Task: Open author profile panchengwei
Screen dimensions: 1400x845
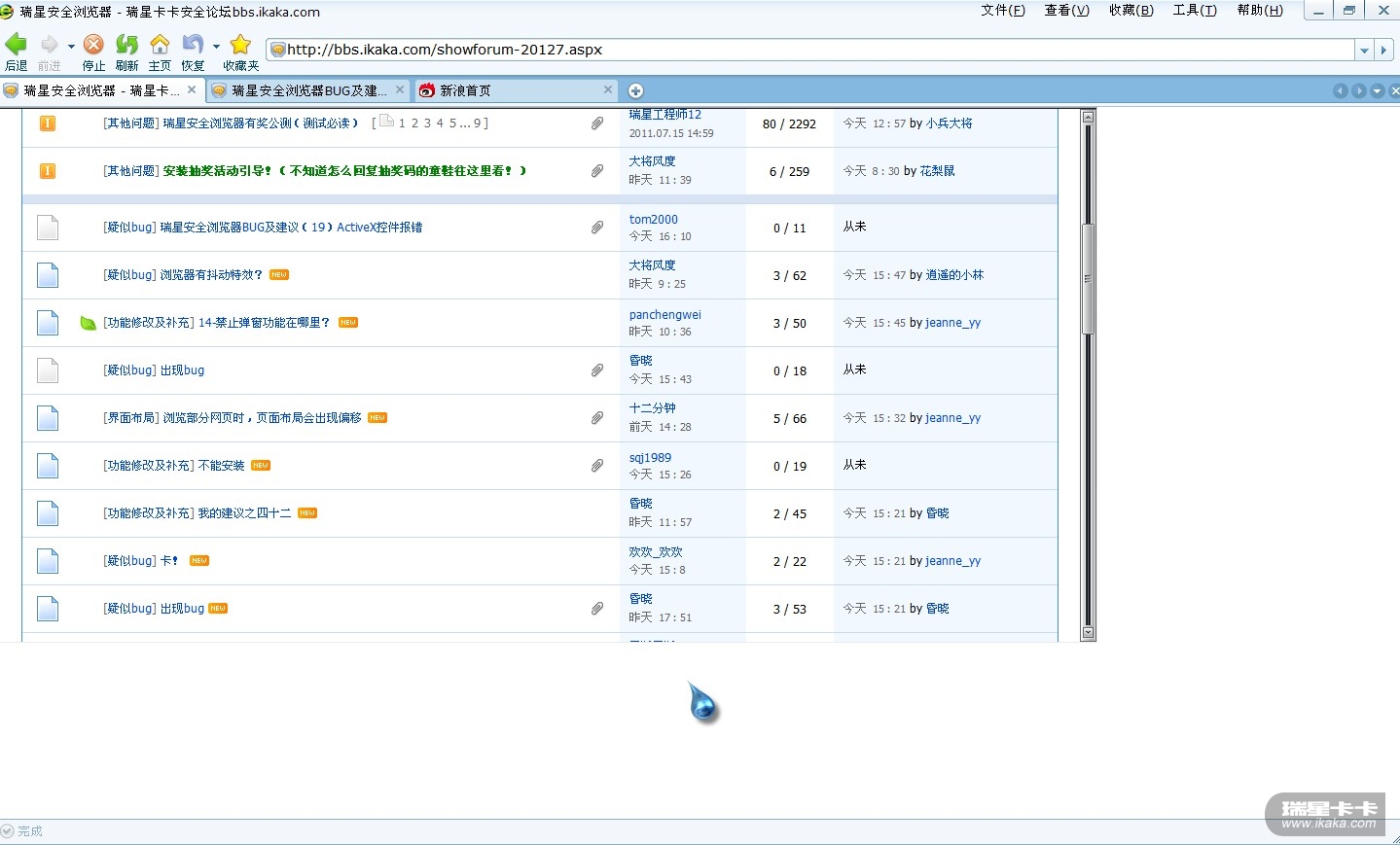Action: point(665,315)
